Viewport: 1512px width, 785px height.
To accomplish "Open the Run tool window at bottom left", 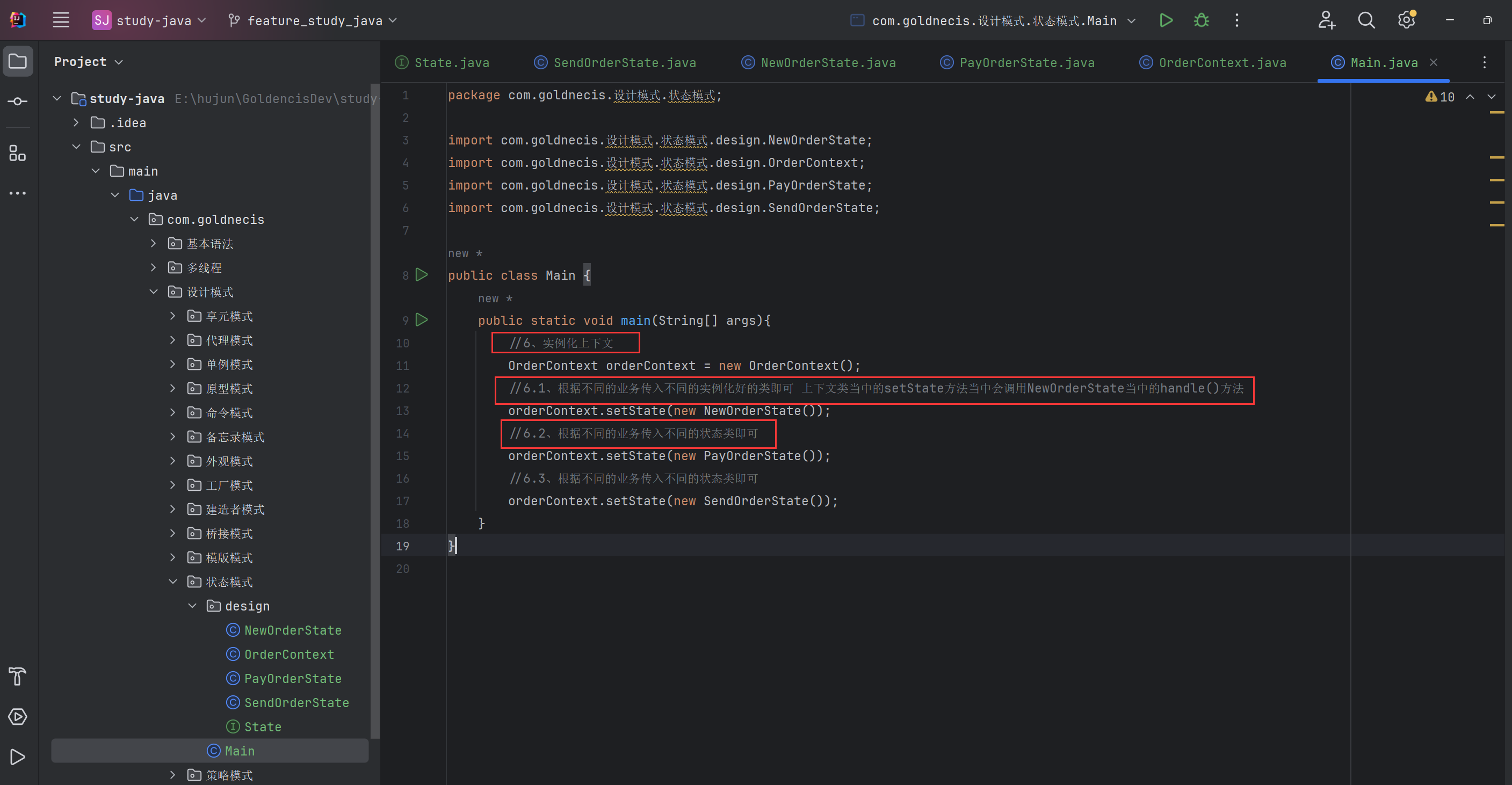I will (x=18, y=757).
